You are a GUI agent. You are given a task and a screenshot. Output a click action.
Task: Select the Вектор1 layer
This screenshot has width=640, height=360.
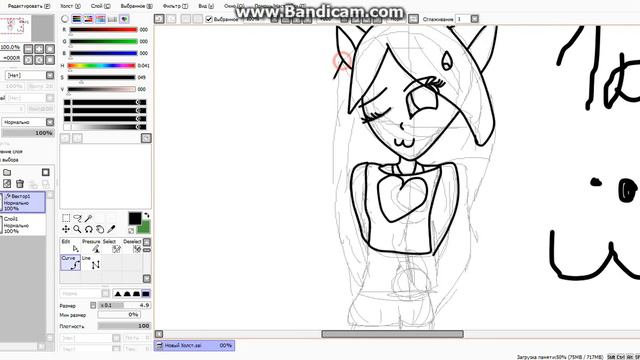pyautogui.click(x=23, y=202)
